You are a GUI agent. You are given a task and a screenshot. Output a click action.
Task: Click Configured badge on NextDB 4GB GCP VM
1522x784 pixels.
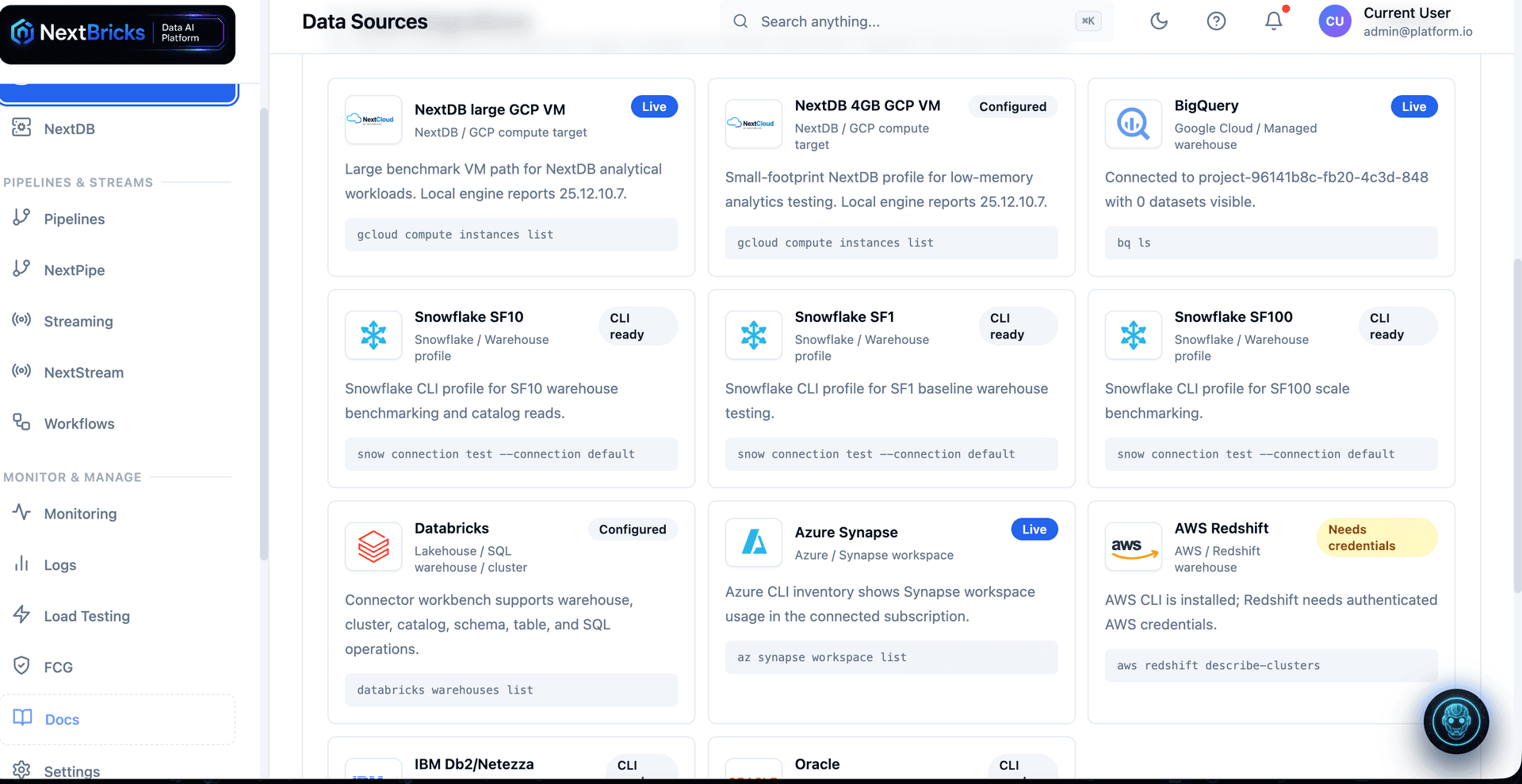(x=1012, y=107)
